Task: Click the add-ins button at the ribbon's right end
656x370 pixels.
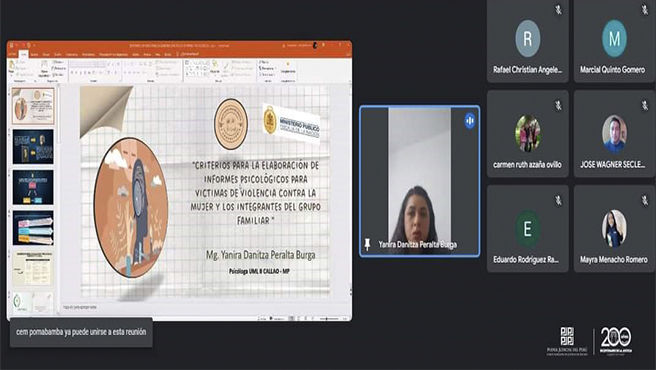Action: click(x=288, y=67)
